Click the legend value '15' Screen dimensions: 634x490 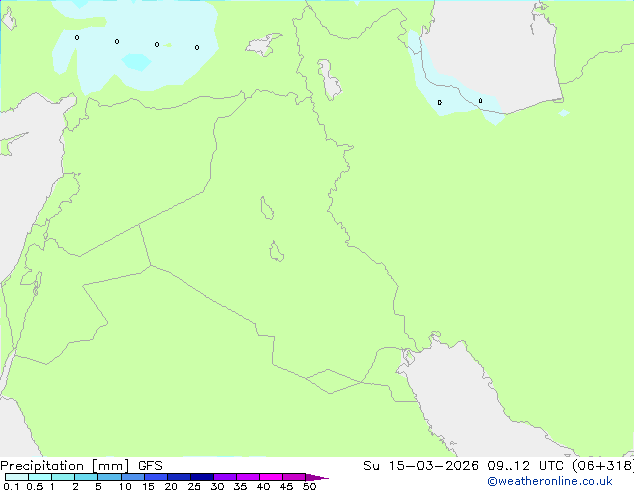tap(148, 486)
